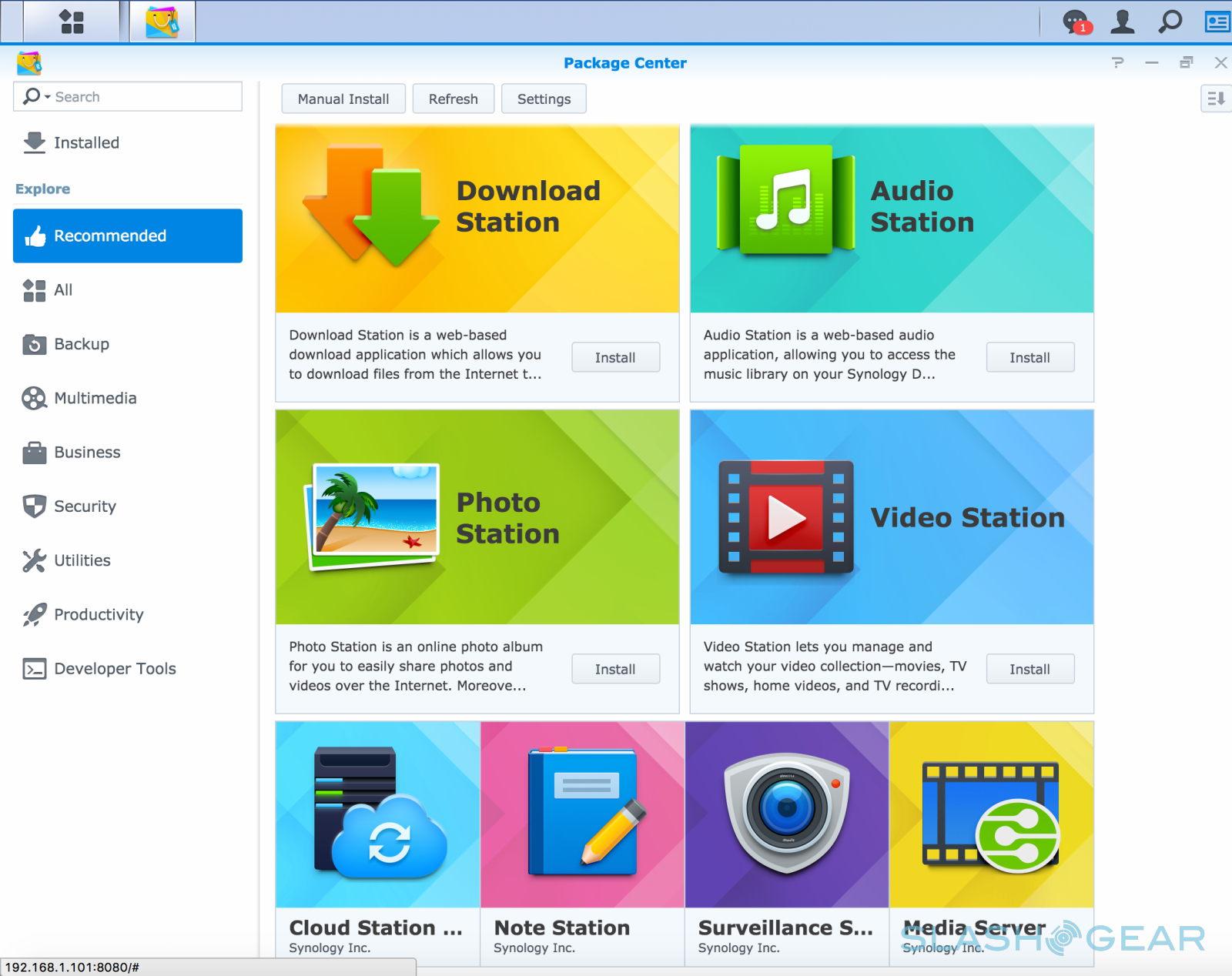
Task: Open the help question mark icon
Action: click(1118, 63)
